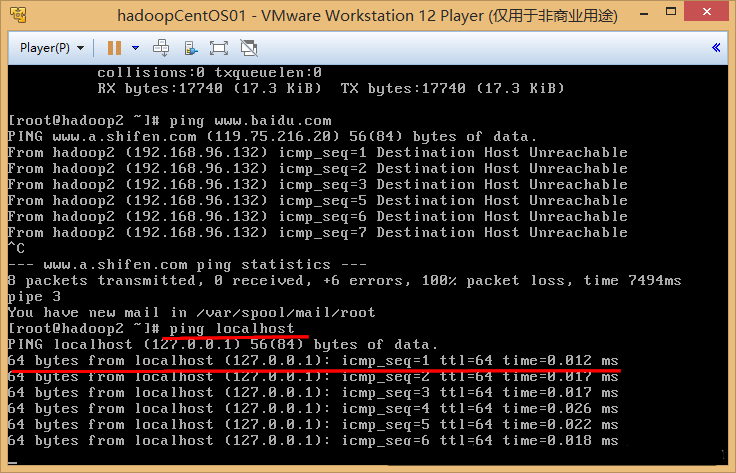
Task: Click the pause virtual machine icon
Action: click(114, 48)
